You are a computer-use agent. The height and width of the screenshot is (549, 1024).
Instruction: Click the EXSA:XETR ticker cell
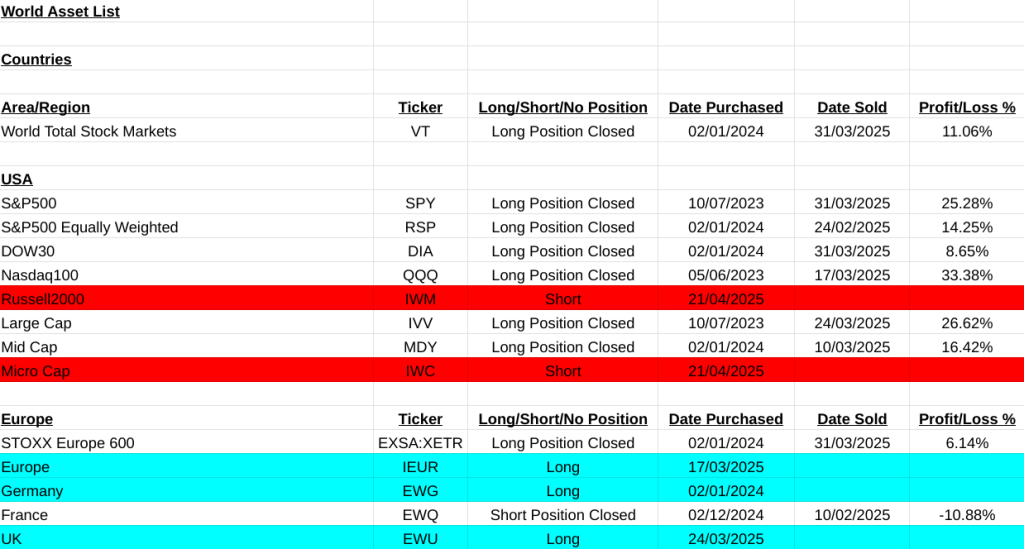(x=420, y=443)
